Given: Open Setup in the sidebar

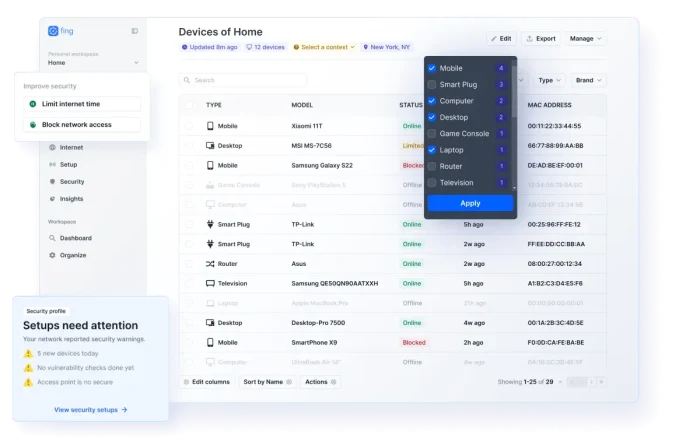Looking at the screenshot, I should point(68,164).
